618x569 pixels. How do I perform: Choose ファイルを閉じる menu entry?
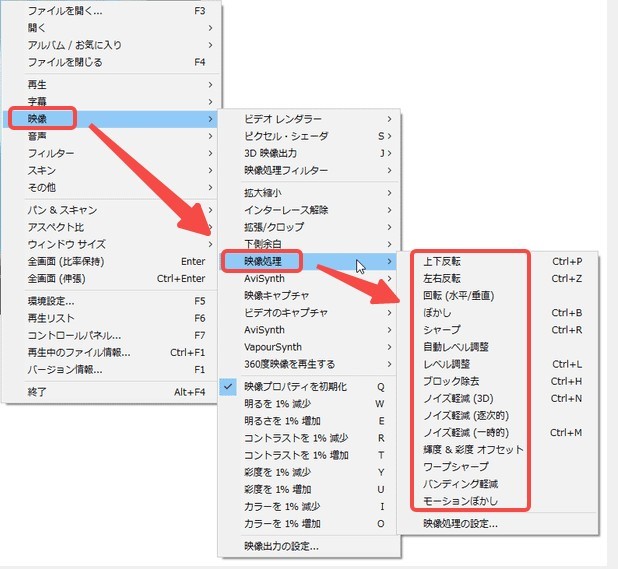pyautogui.click(x=110, y=62)
